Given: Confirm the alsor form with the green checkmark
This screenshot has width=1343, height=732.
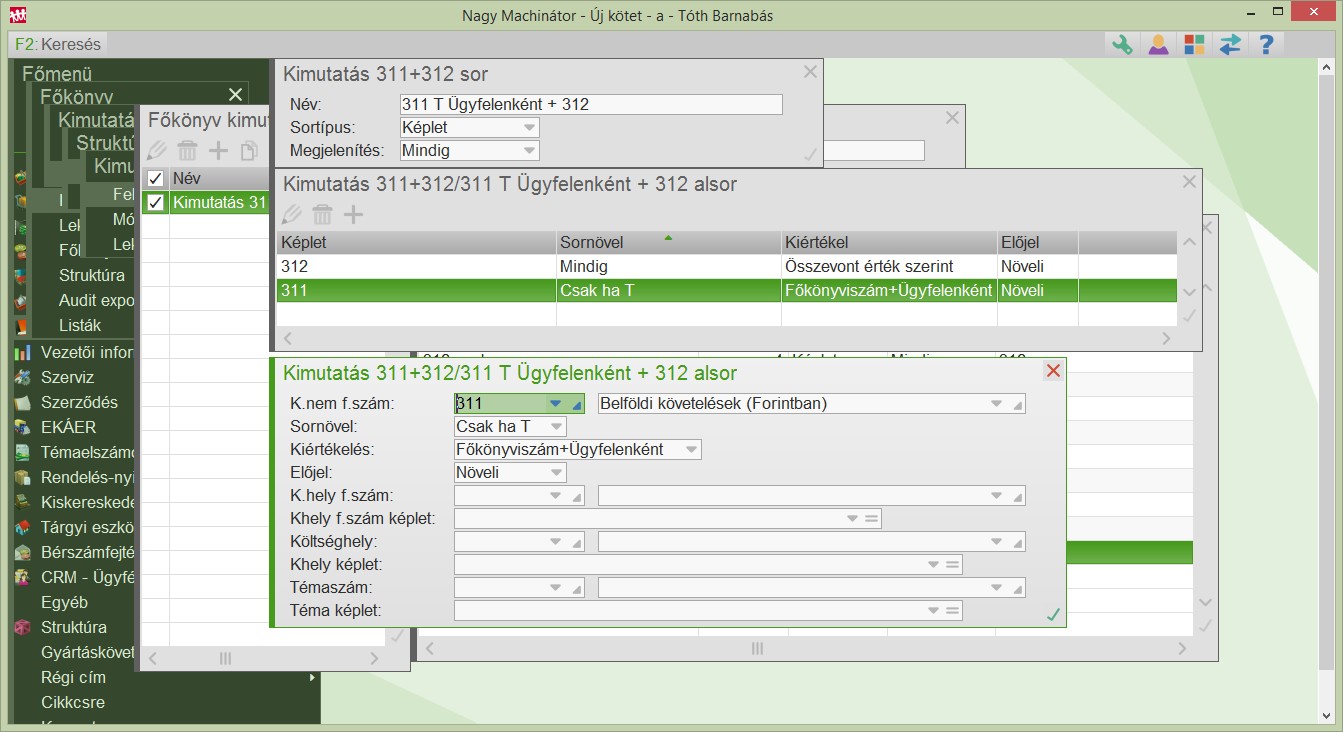Looking at the screenshot, I should 1053,614.
